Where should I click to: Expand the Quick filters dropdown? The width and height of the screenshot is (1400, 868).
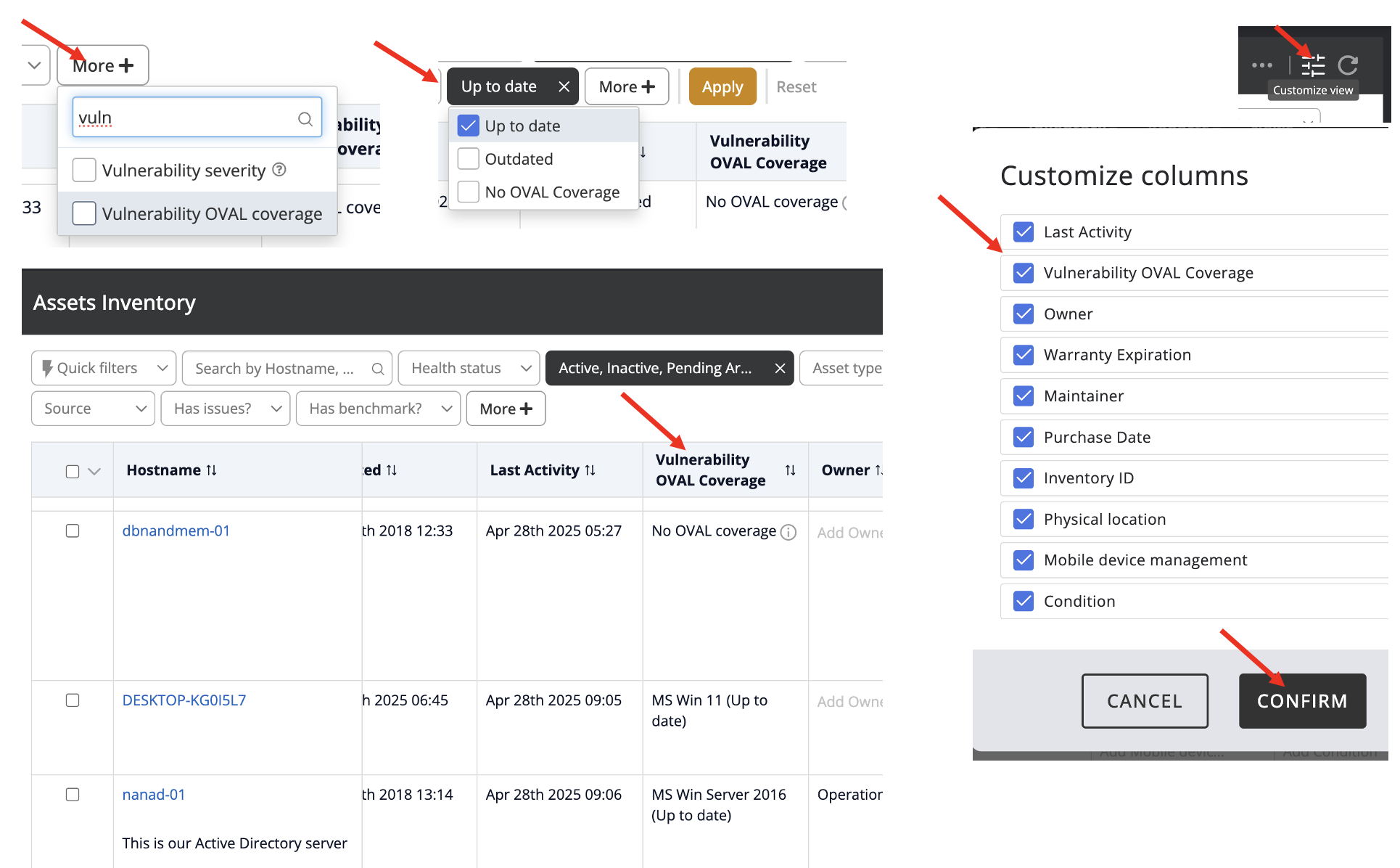point(104,369)
